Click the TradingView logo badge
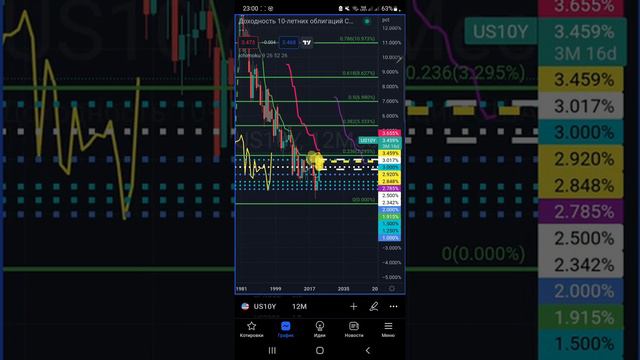 pyautogui.click(x=307, y=42)
